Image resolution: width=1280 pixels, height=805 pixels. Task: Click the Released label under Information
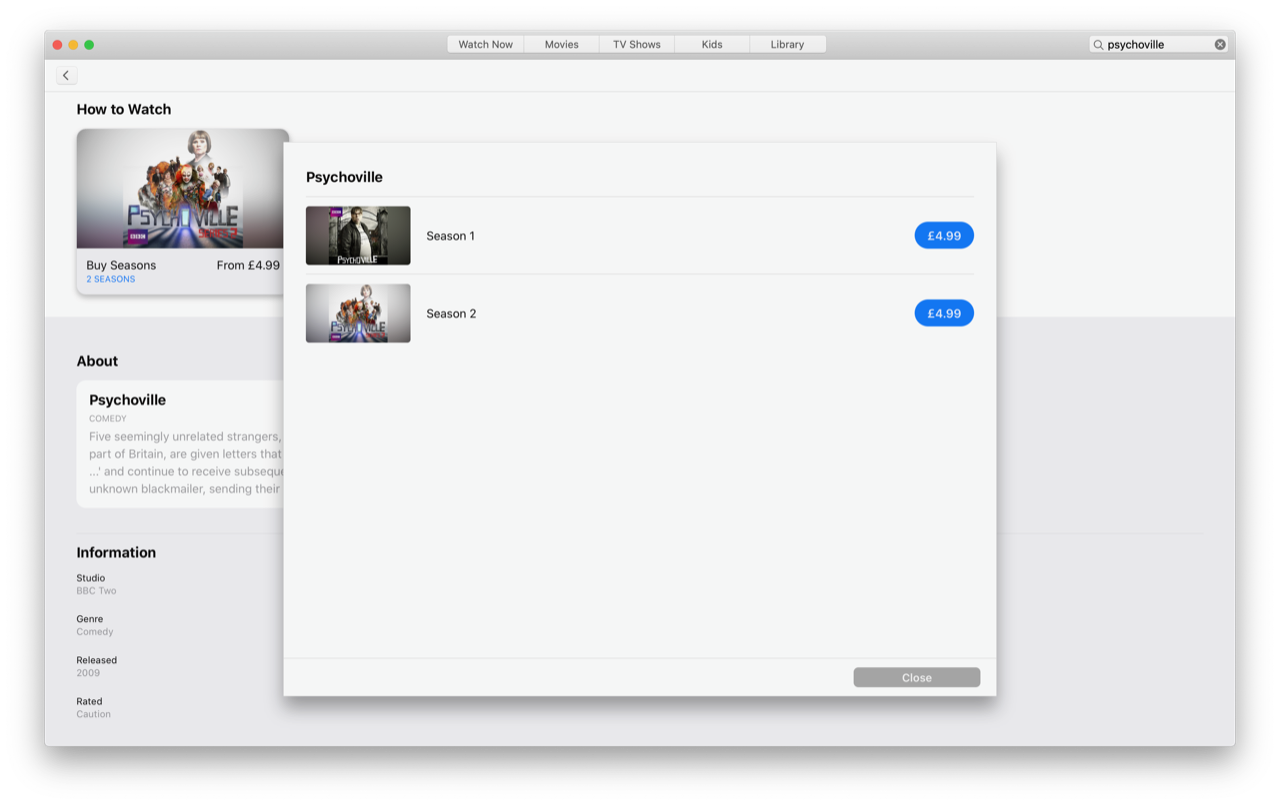pyautogui.click(x=97, y=660)
